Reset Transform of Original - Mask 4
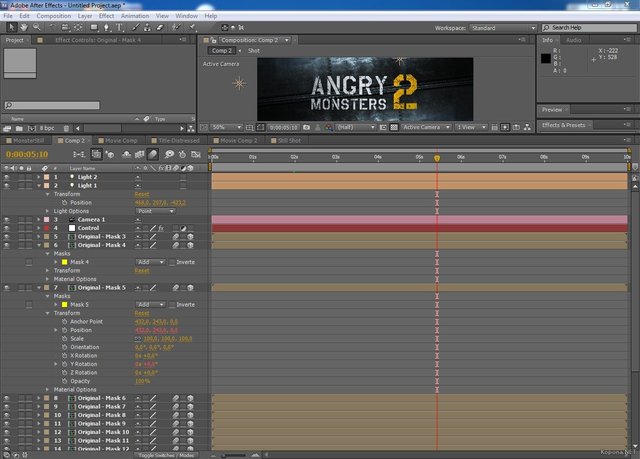 142,271
